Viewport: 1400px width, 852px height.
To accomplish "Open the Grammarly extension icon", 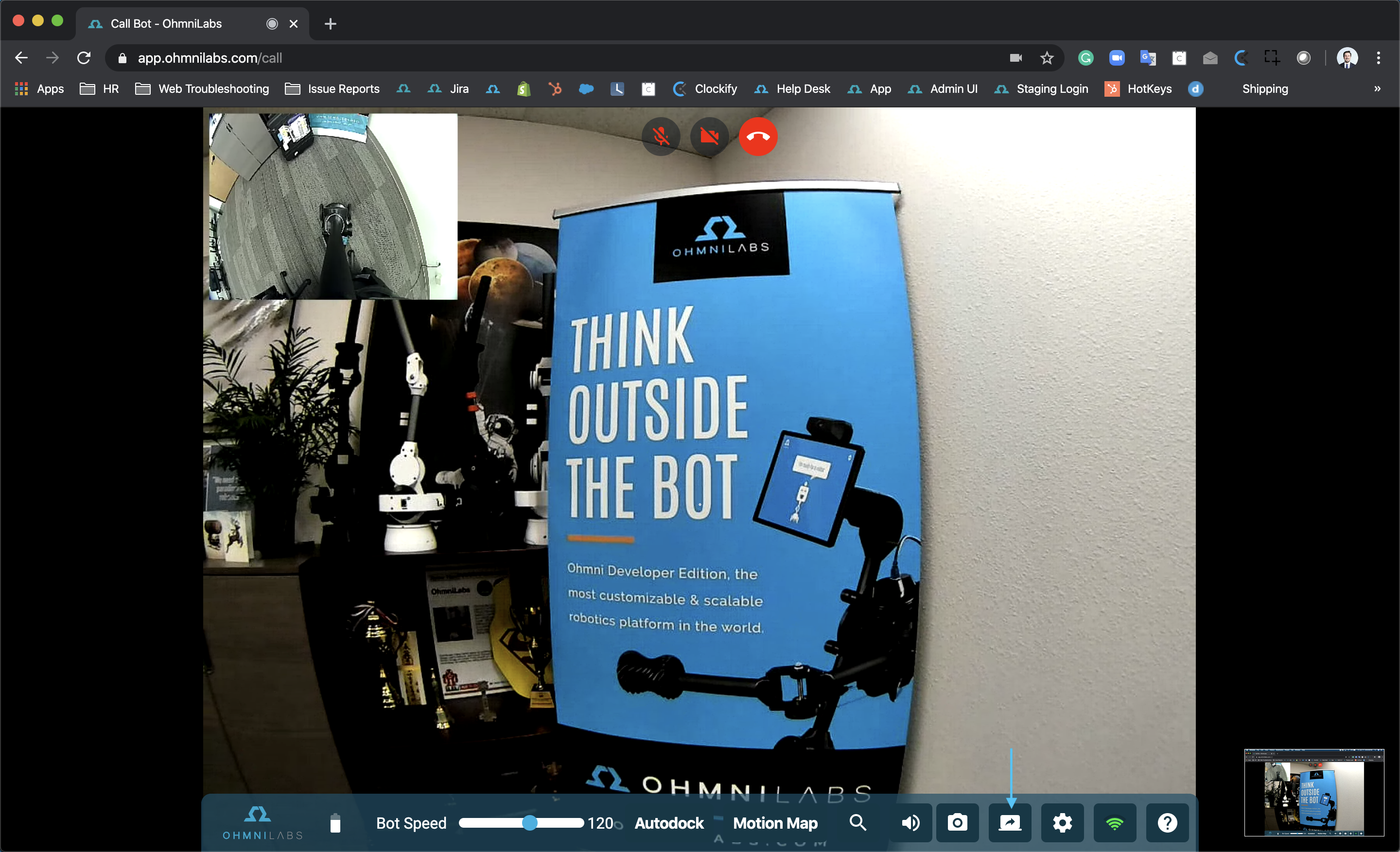I will click(x=1086, y=58).
